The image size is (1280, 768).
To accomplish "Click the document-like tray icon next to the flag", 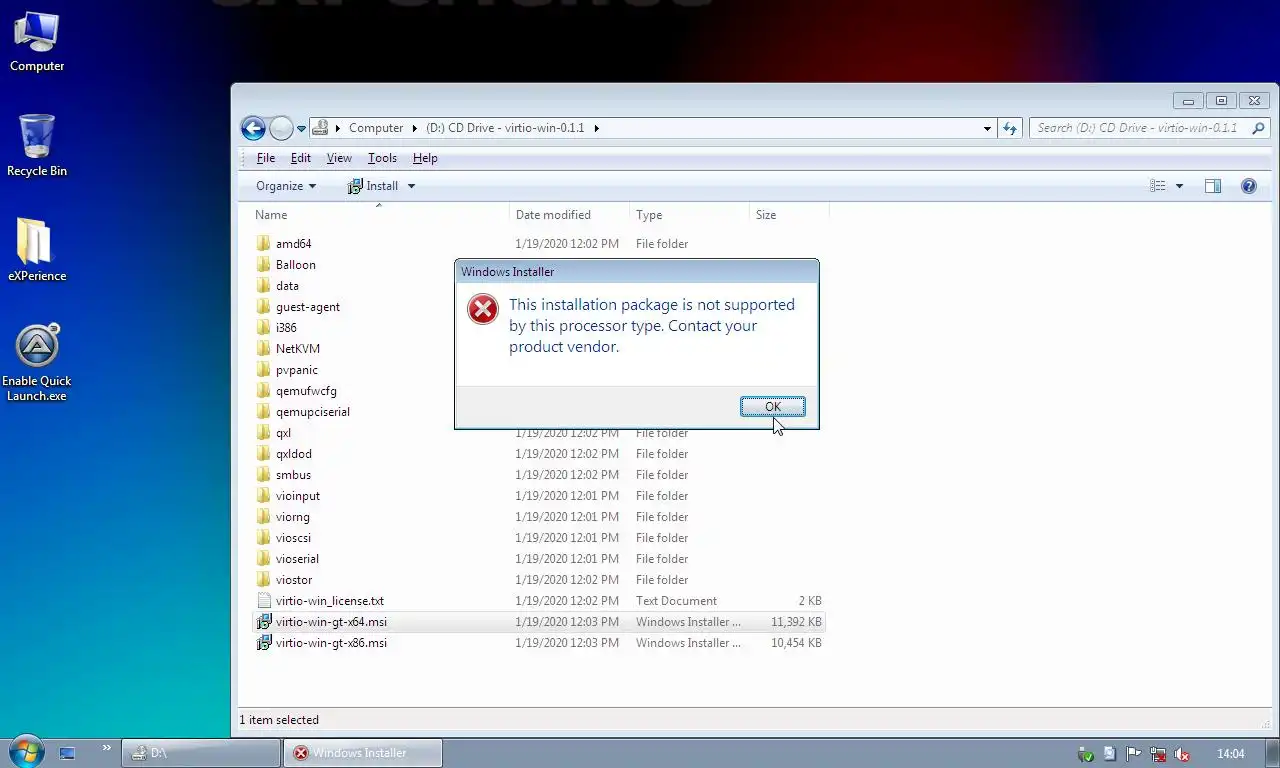I will (1110, 754).
